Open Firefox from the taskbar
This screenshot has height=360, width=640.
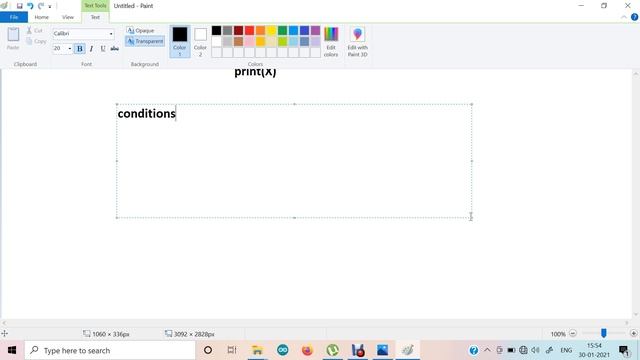point(307,350)
